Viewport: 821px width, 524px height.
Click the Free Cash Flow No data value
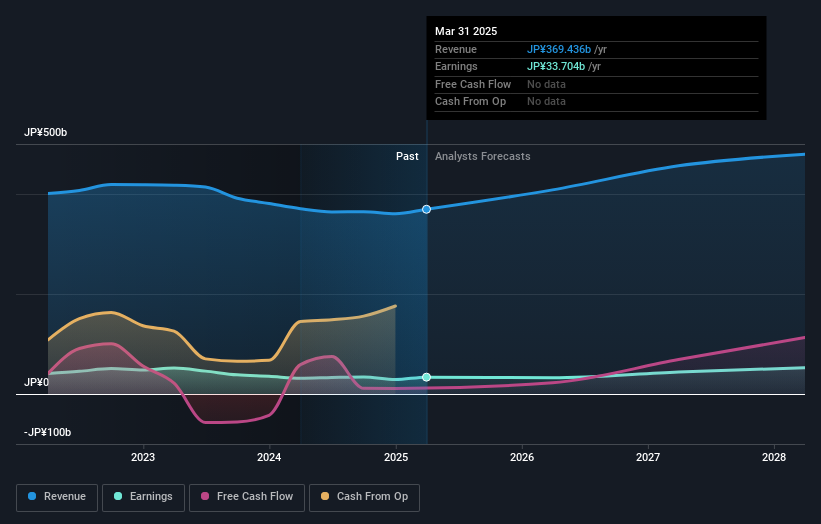pyautogui.click(x=546, y=84)
